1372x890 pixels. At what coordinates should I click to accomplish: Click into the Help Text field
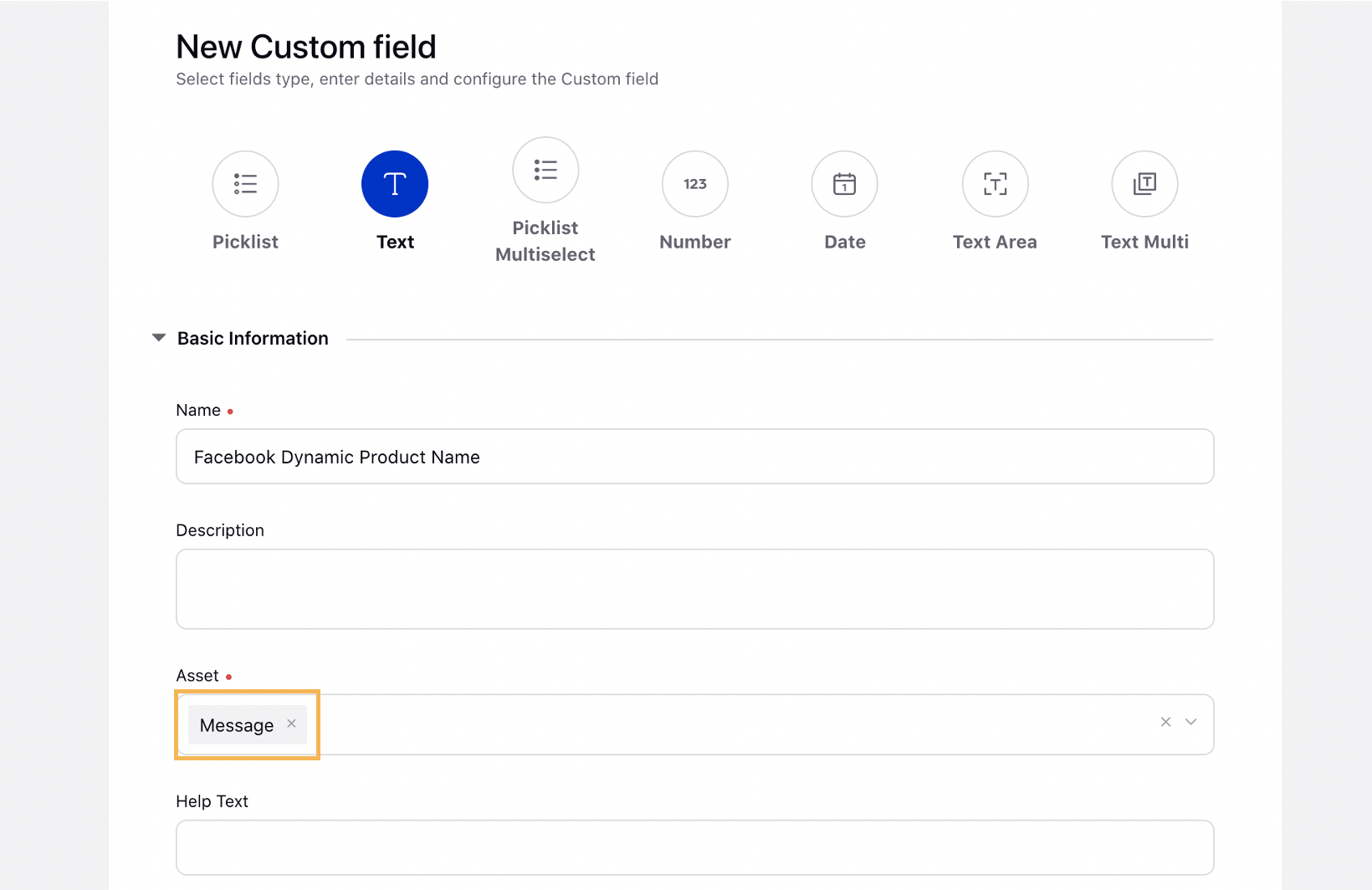coord(694,847)
